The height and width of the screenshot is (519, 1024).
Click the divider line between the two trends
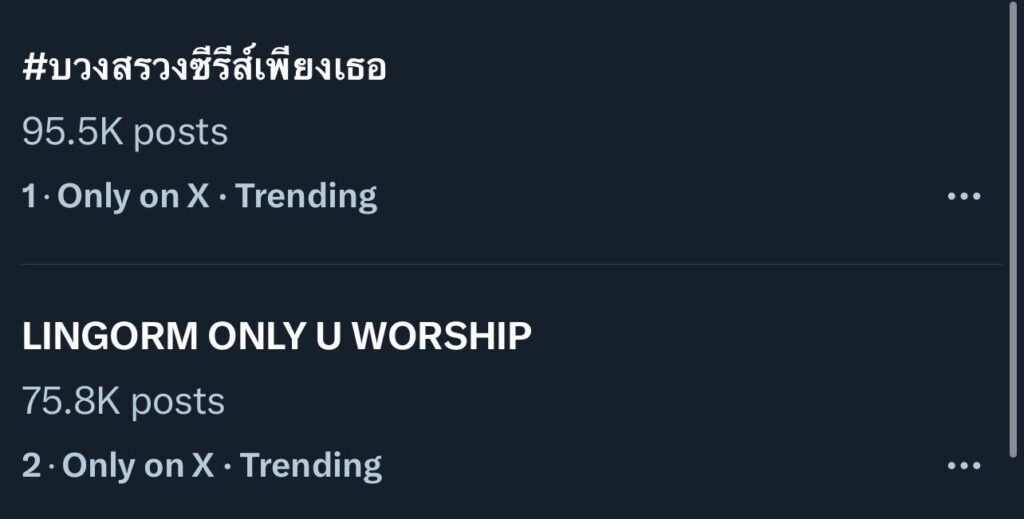click(510, 264)
